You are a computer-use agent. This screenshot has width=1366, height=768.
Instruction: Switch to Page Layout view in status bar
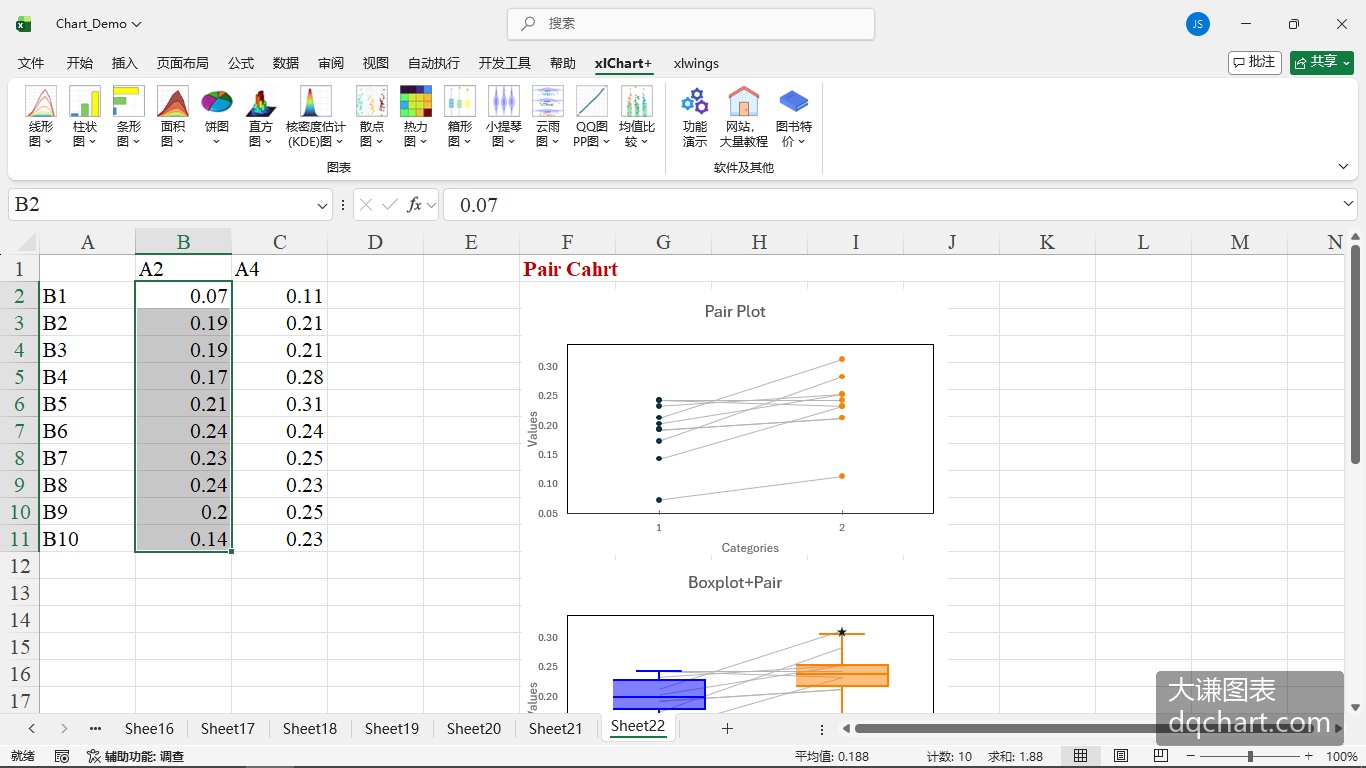(x=1121, y=756)
